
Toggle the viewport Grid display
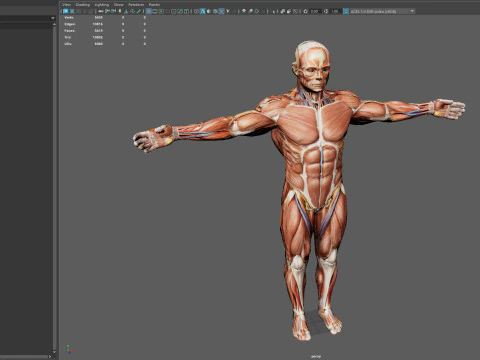coord(148,11)
